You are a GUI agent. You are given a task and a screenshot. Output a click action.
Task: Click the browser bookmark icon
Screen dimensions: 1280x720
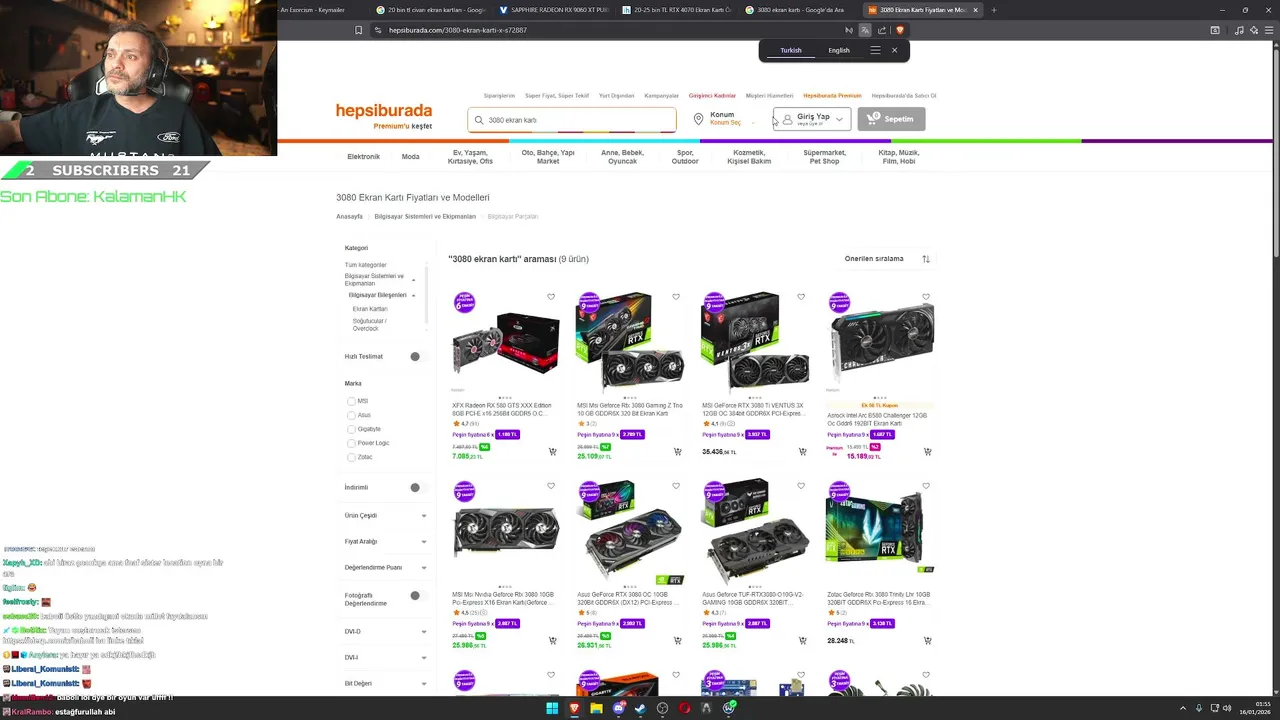point(358,30)
